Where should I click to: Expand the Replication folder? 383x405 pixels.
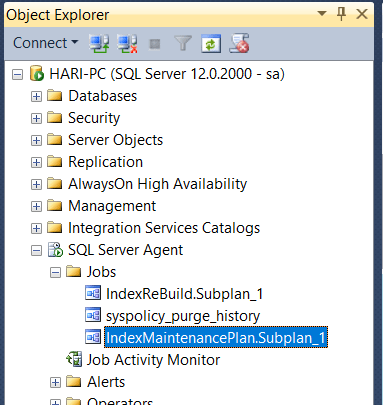(36, 162)
